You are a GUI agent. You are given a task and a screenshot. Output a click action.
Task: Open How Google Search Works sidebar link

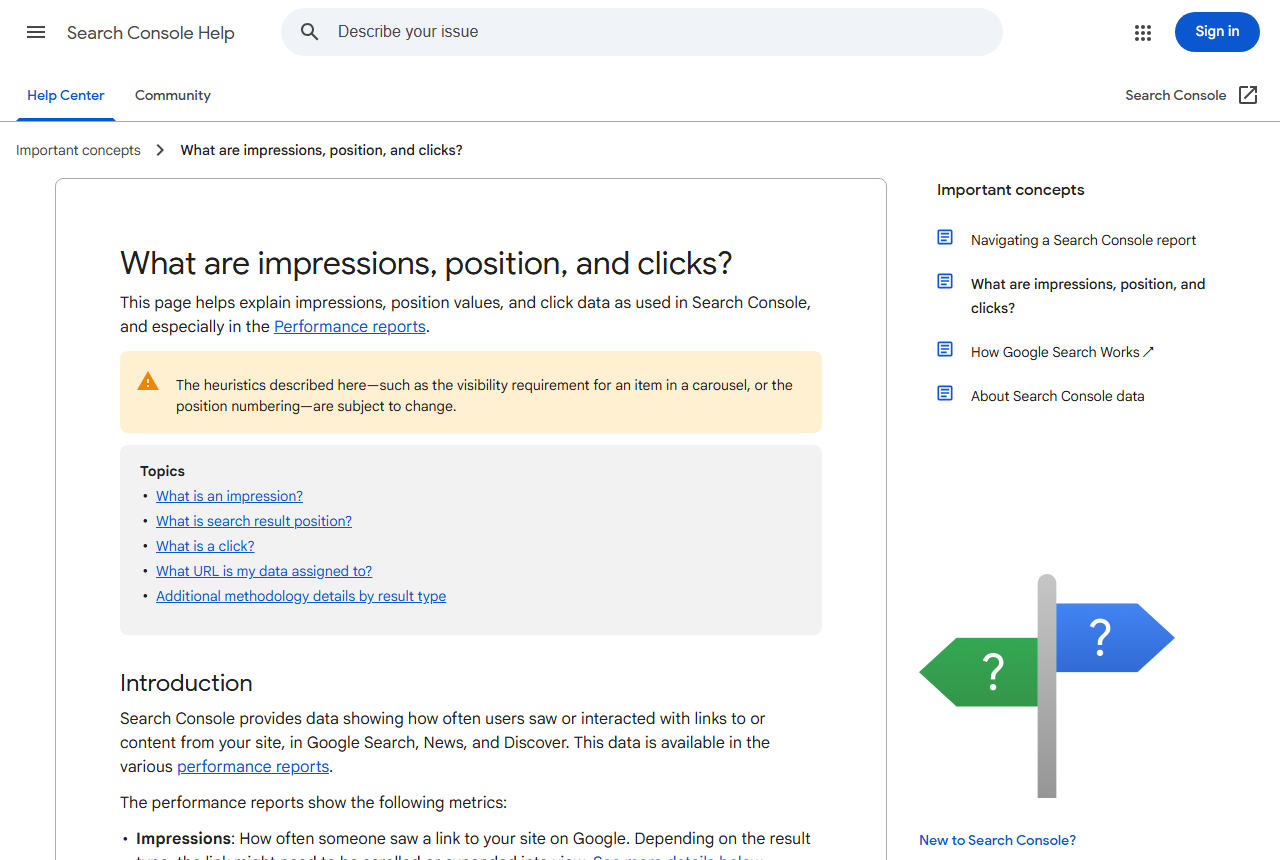point(1062,352)
